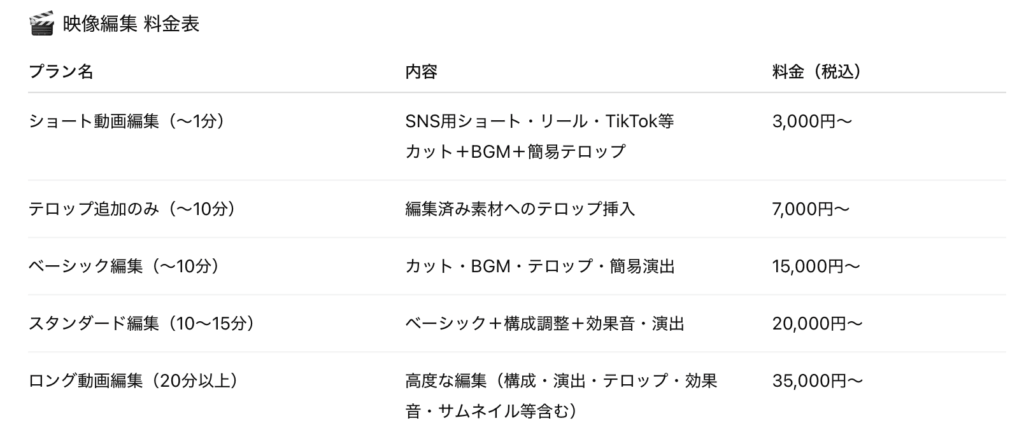Click the clapperboard emoji icon
This screenshot has width=1024, height=444.
point(42,24)
